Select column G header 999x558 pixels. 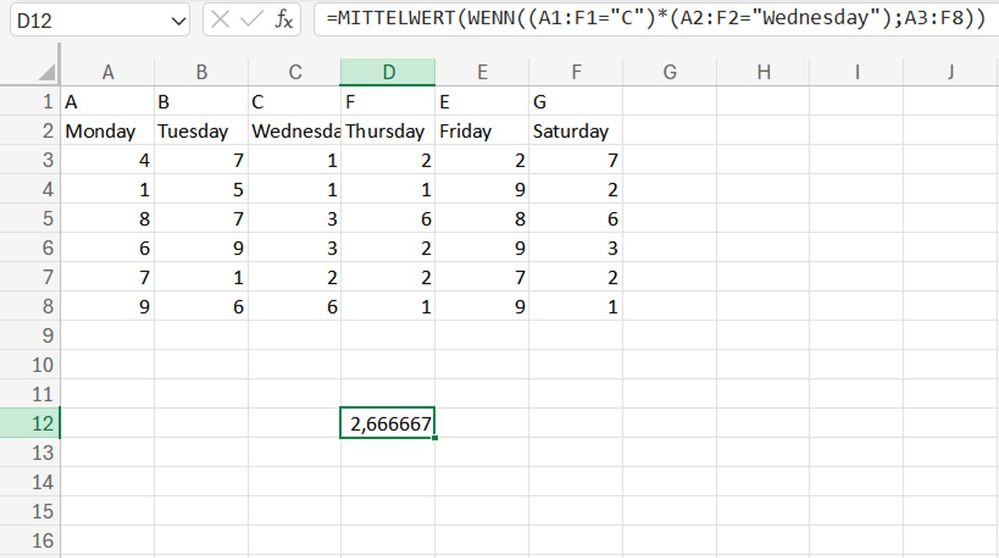[670, 72]
